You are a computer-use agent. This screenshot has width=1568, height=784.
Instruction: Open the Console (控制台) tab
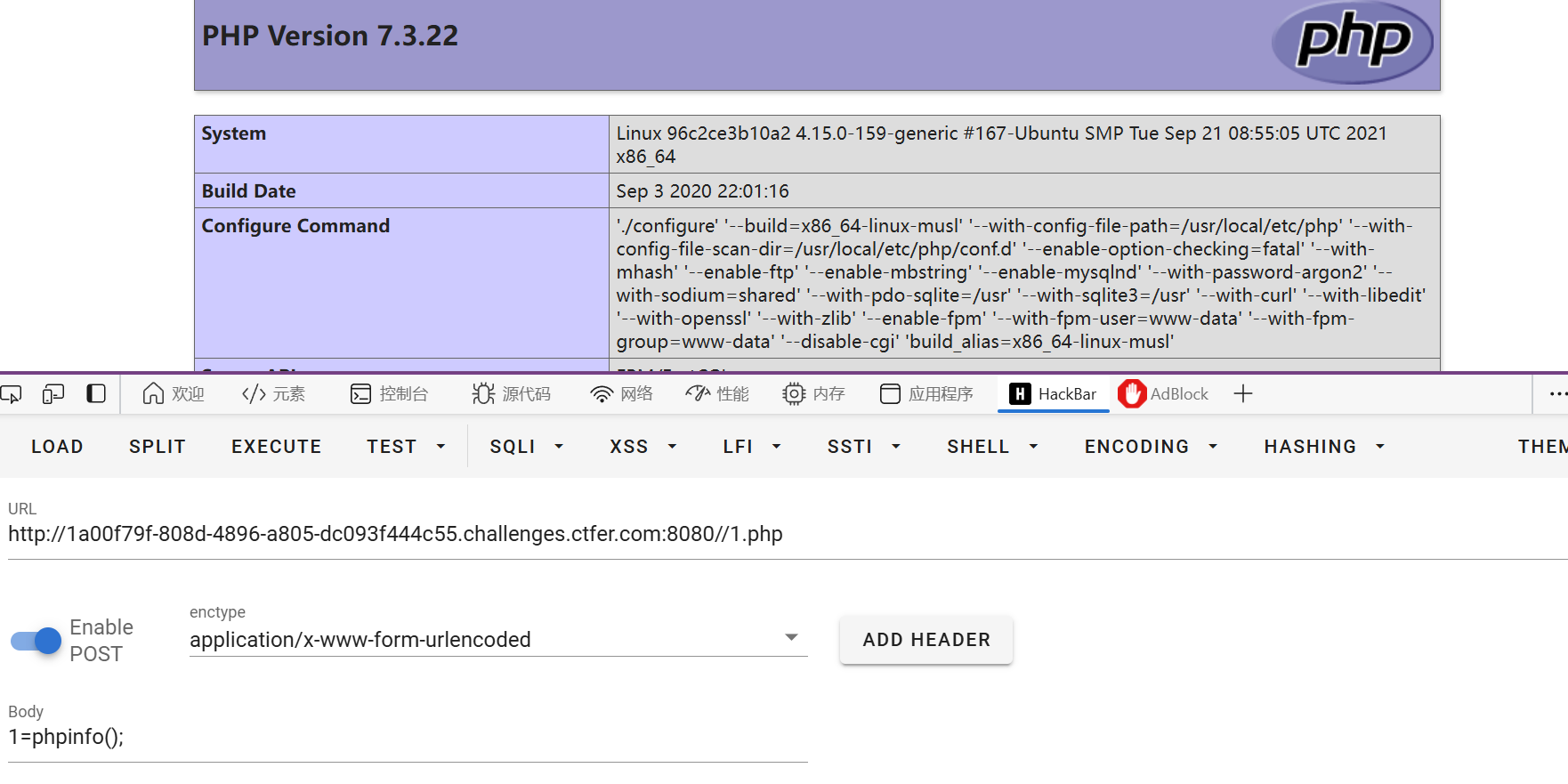click(x=389, y=393)
